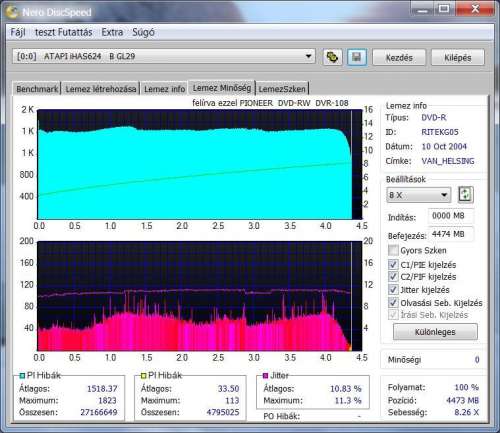Click the Kilépés button
Image resolution: width=500 pixels, height=433 pixels.
click(458, 57)
